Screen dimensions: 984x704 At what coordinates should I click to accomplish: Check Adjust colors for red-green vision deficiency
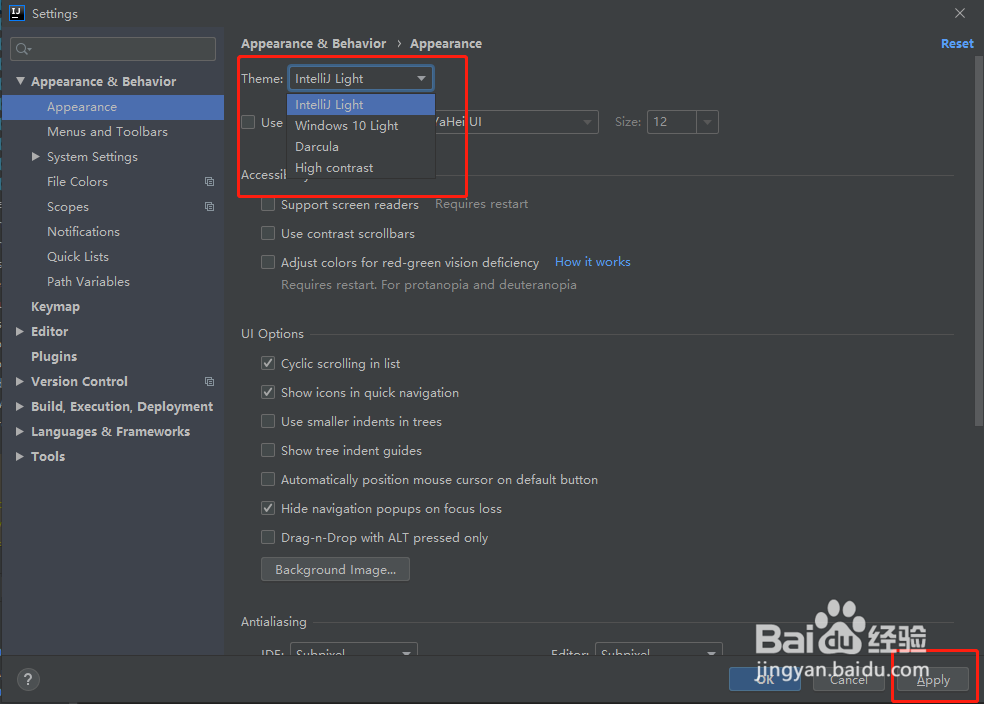tap(268, 262)
